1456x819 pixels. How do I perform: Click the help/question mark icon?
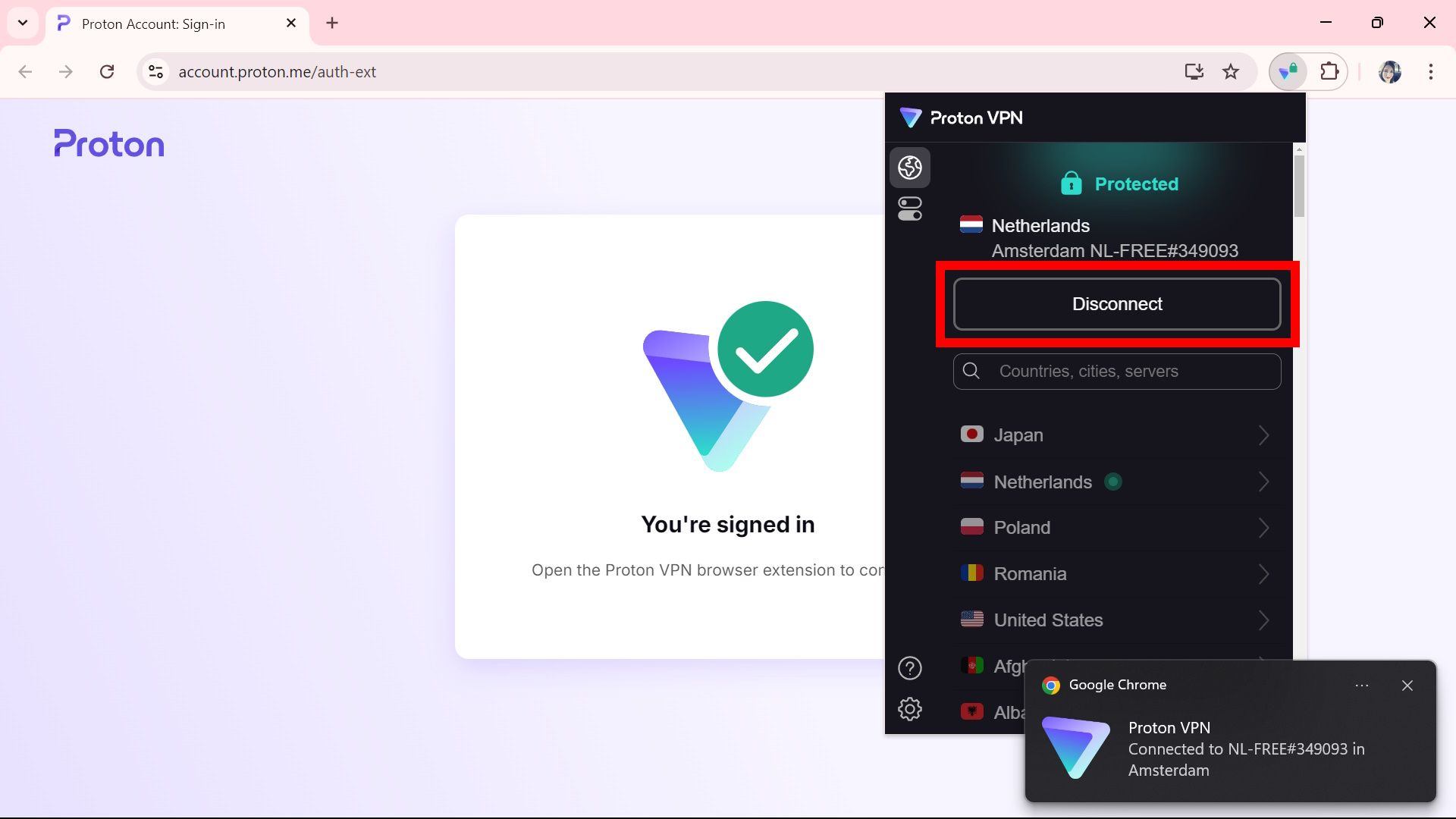(910, 668)
